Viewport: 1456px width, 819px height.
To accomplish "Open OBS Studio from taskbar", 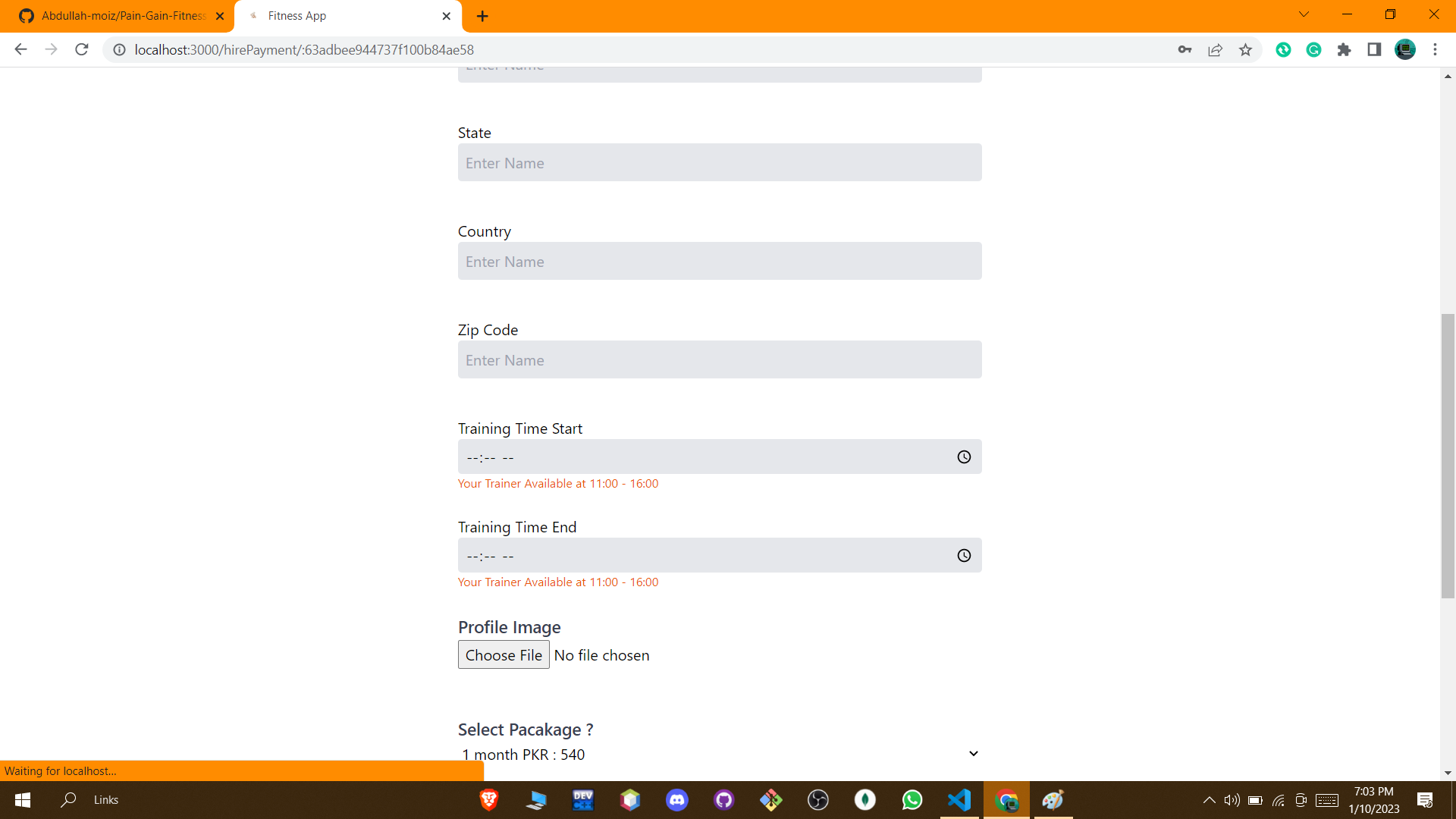I will (x=818, y=800).
